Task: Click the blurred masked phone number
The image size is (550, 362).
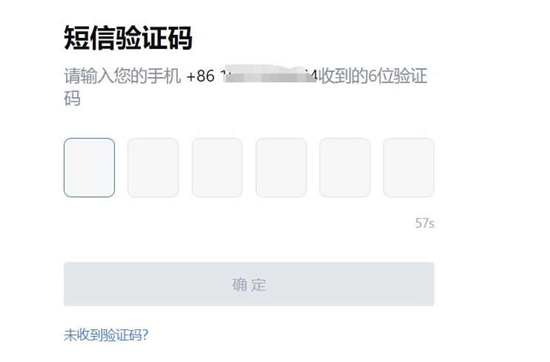Action: click(269, 74)
